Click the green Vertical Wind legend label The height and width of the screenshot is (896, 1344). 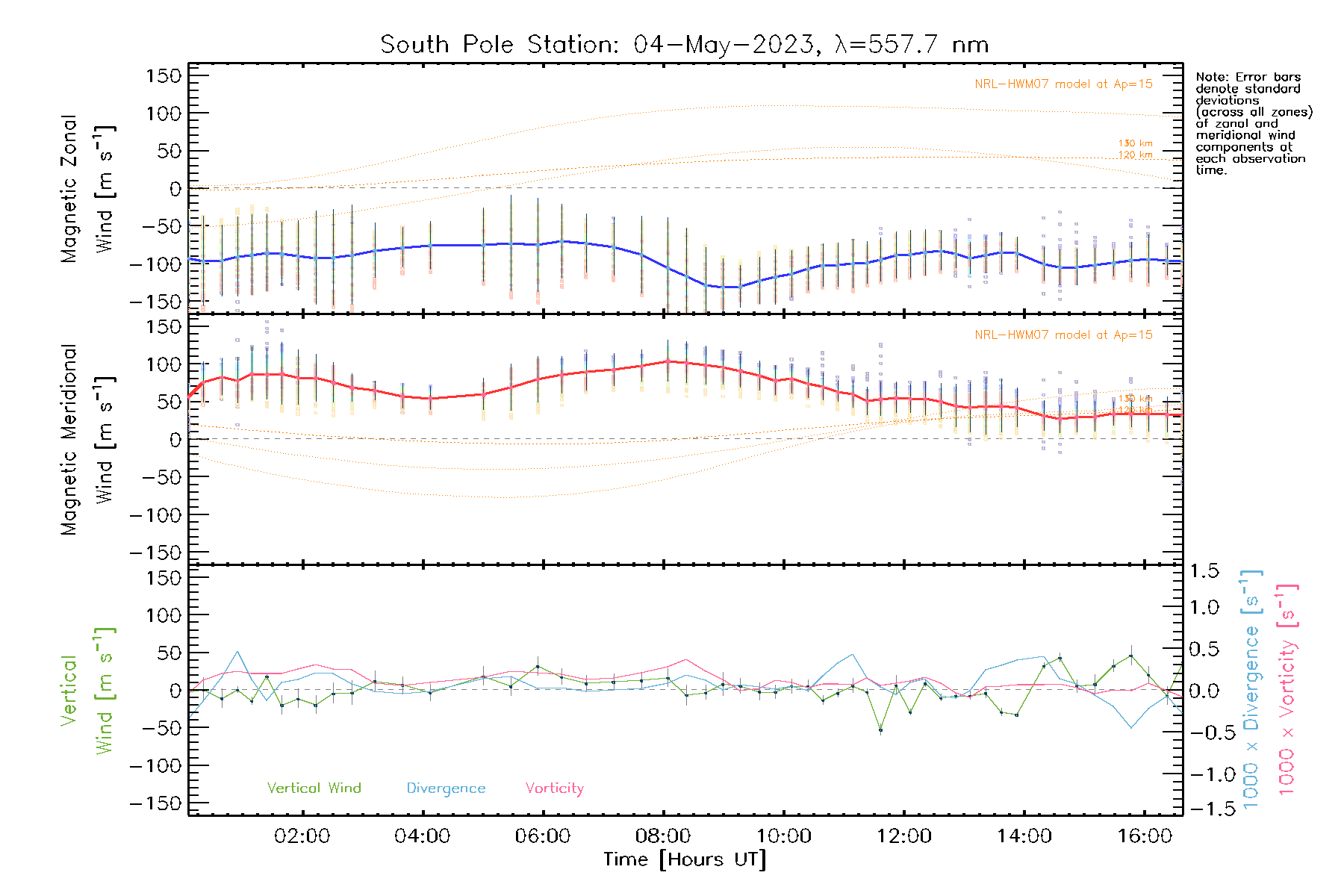coord(314,788)
